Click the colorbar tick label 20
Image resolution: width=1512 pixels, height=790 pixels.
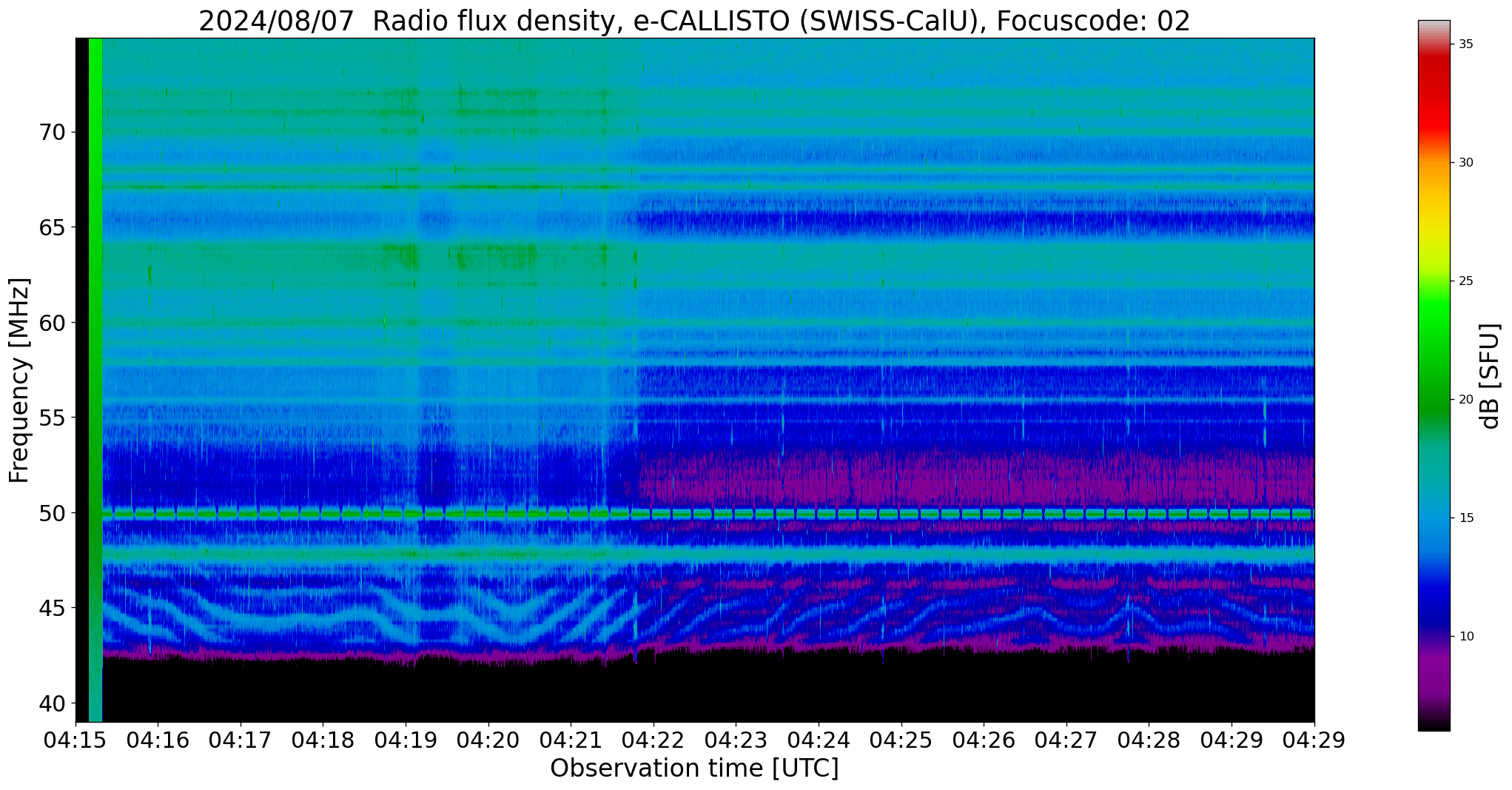point(1465,400)
